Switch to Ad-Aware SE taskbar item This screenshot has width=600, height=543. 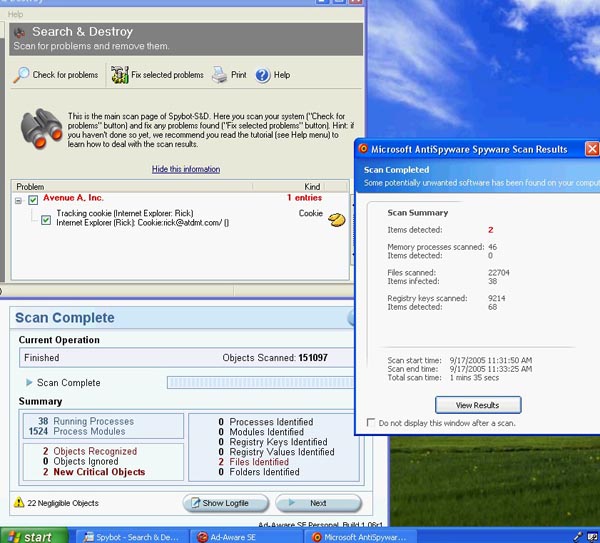(247, 537)
